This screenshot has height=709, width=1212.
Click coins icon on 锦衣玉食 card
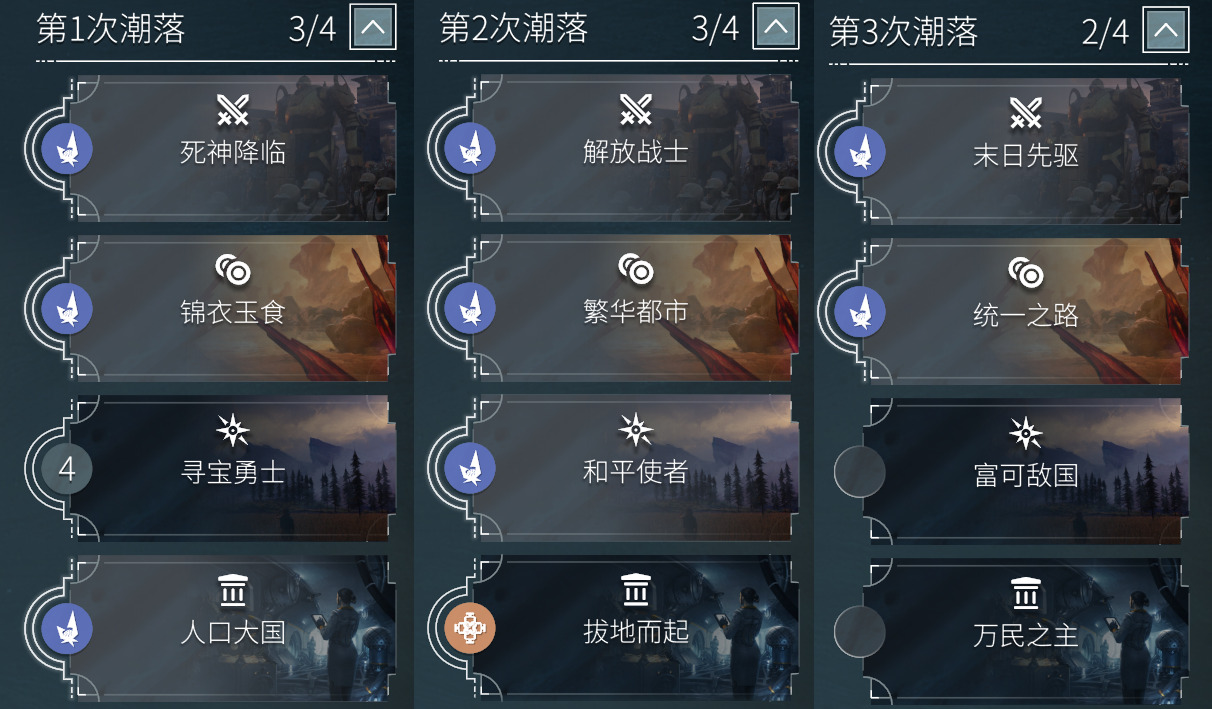(x=232, y=270)
